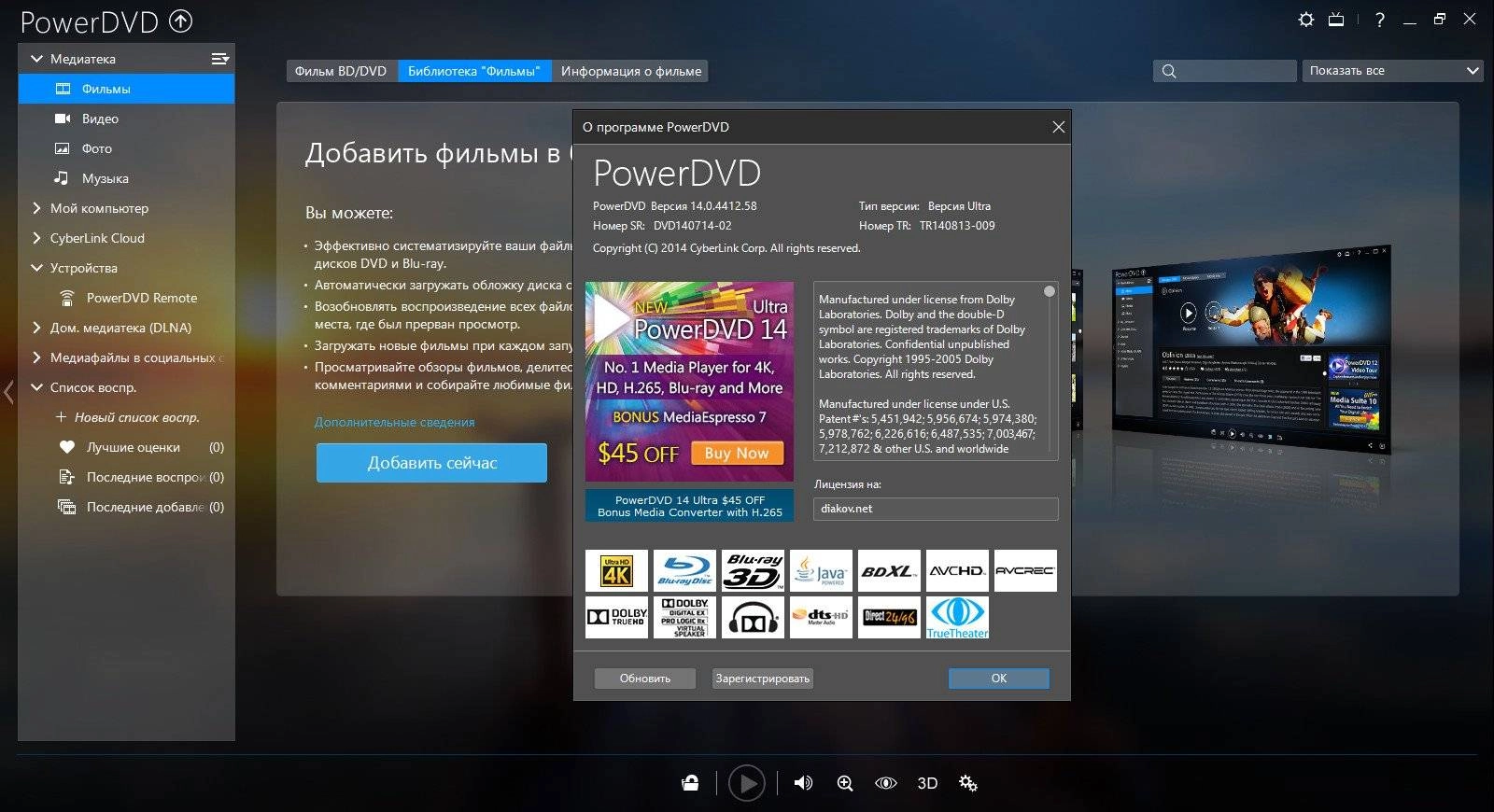Viewport: 1494px width, 812px height.
Task: Collapse sidebar with left edge arrow
Action: [x=8, y=392]
